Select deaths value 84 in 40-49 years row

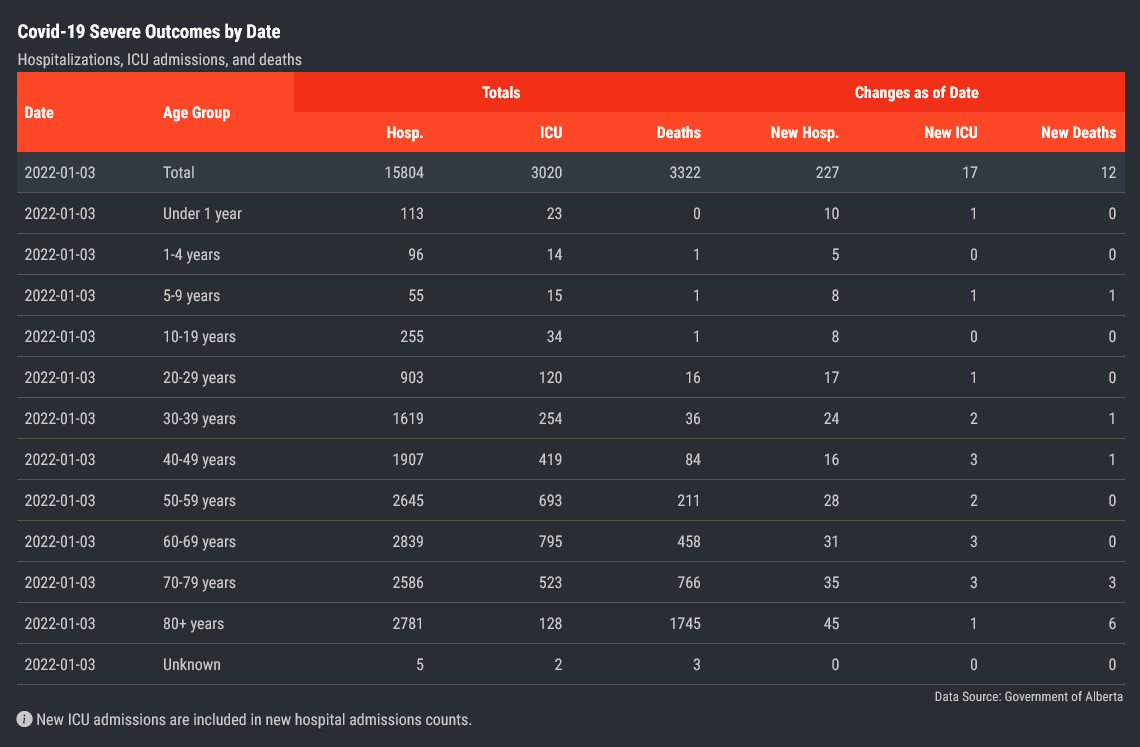tap(693, 460)
